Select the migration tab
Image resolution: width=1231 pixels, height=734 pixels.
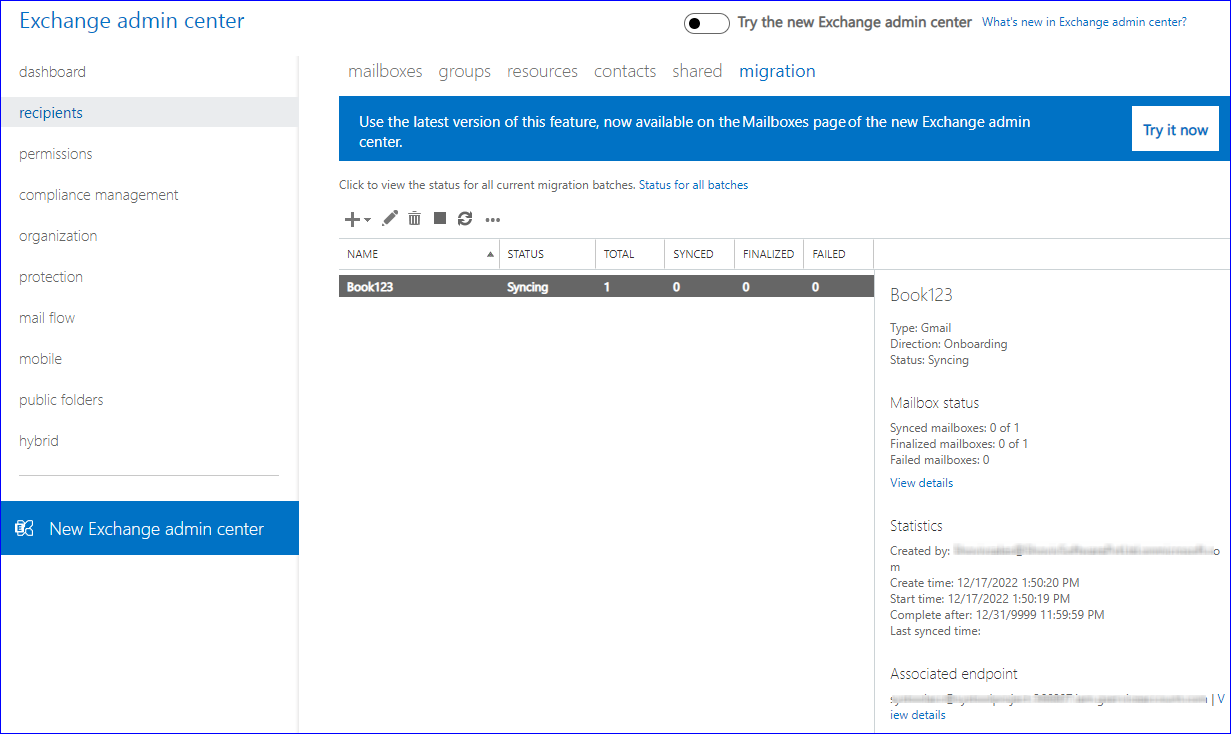click(777, 71)
